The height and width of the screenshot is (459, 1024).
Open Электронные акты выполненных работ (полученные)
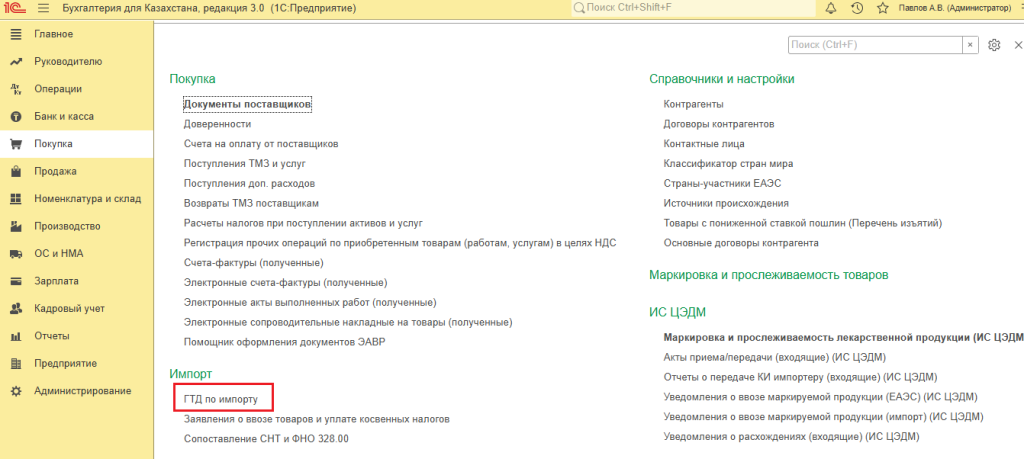[x=310, y=302]
